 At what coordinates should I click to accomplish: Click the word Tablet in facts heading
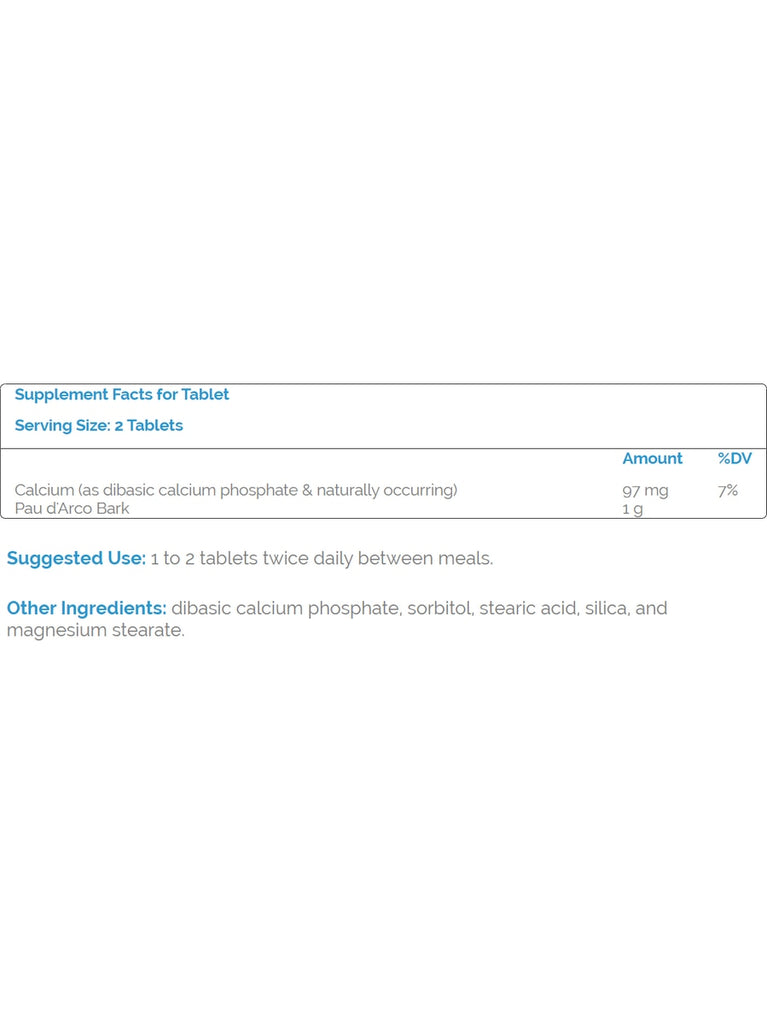pyautogui.click(x=205, y=394)
